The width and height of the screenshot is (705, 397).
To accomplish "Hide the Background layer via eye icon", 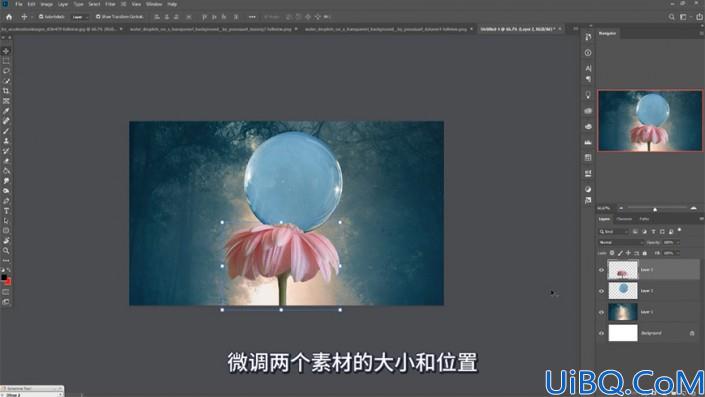I will click(x=601, y=333).
